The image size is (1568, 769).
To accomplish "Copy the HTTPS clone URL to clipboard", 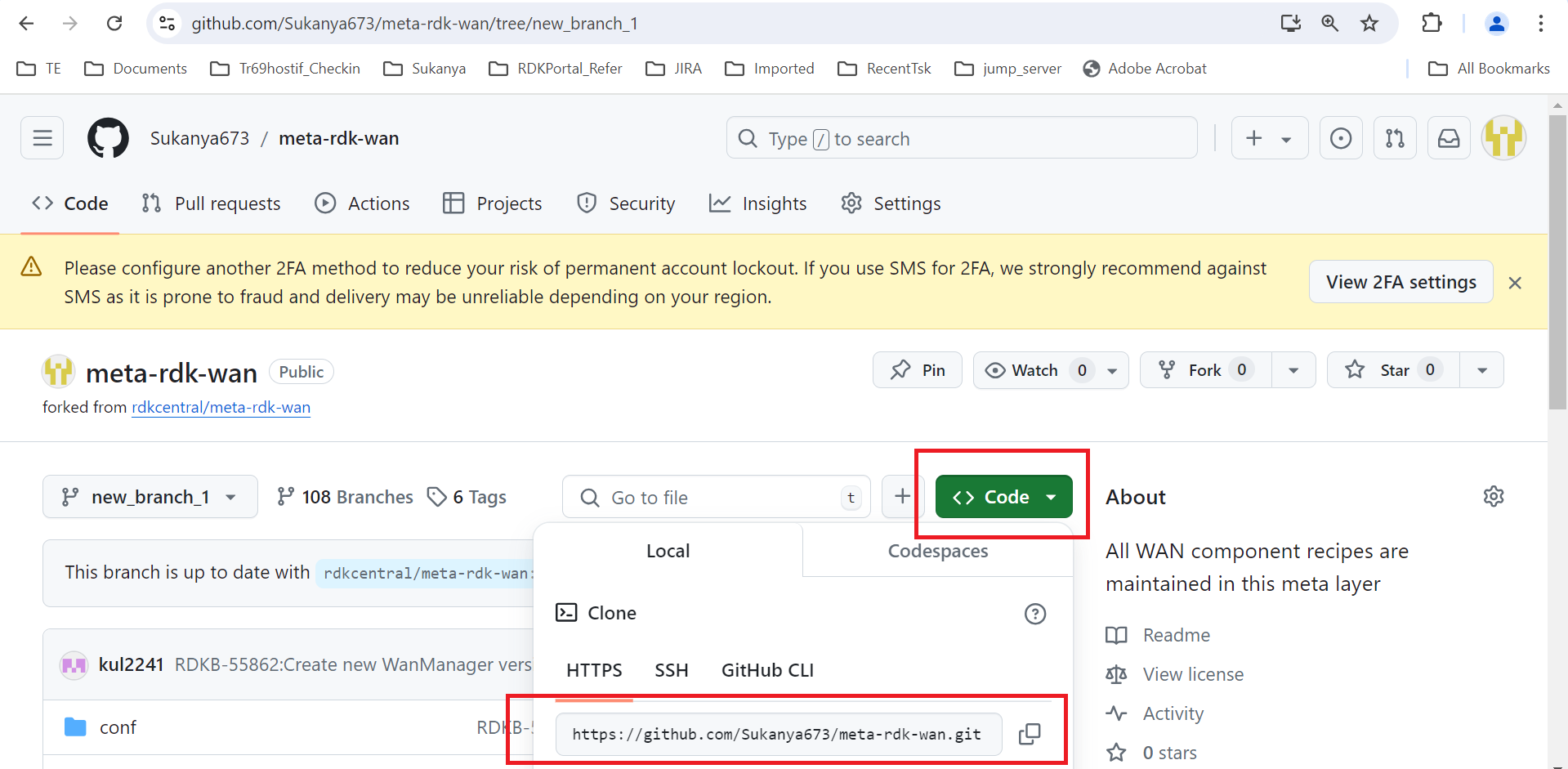I will 1030,734.
